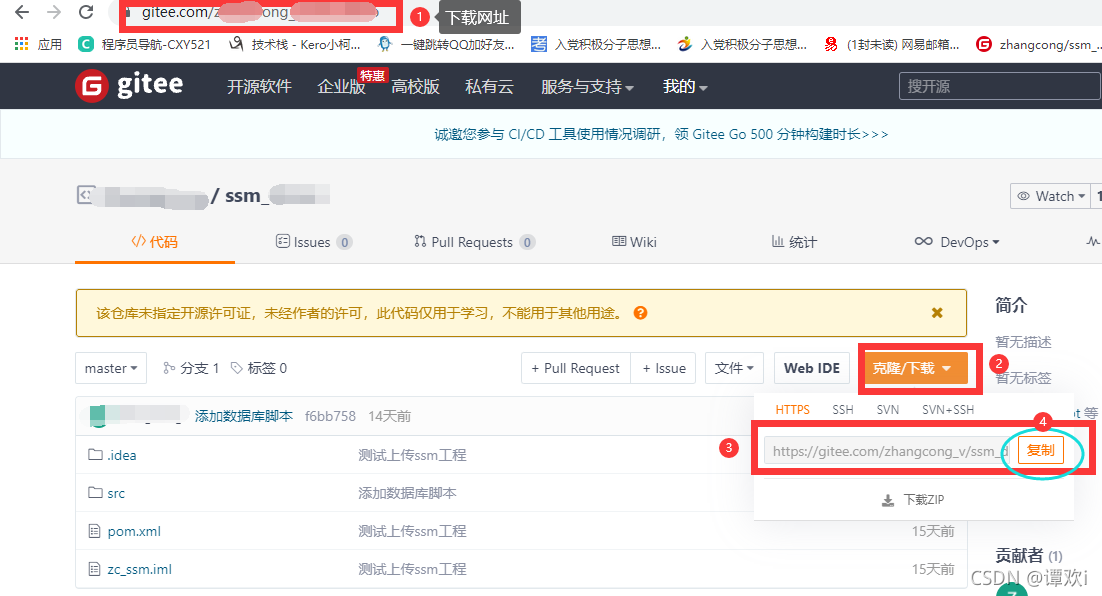This screenshot has height=596, width=1102.
Task: Open the src folder
Action: coord(116,493)
